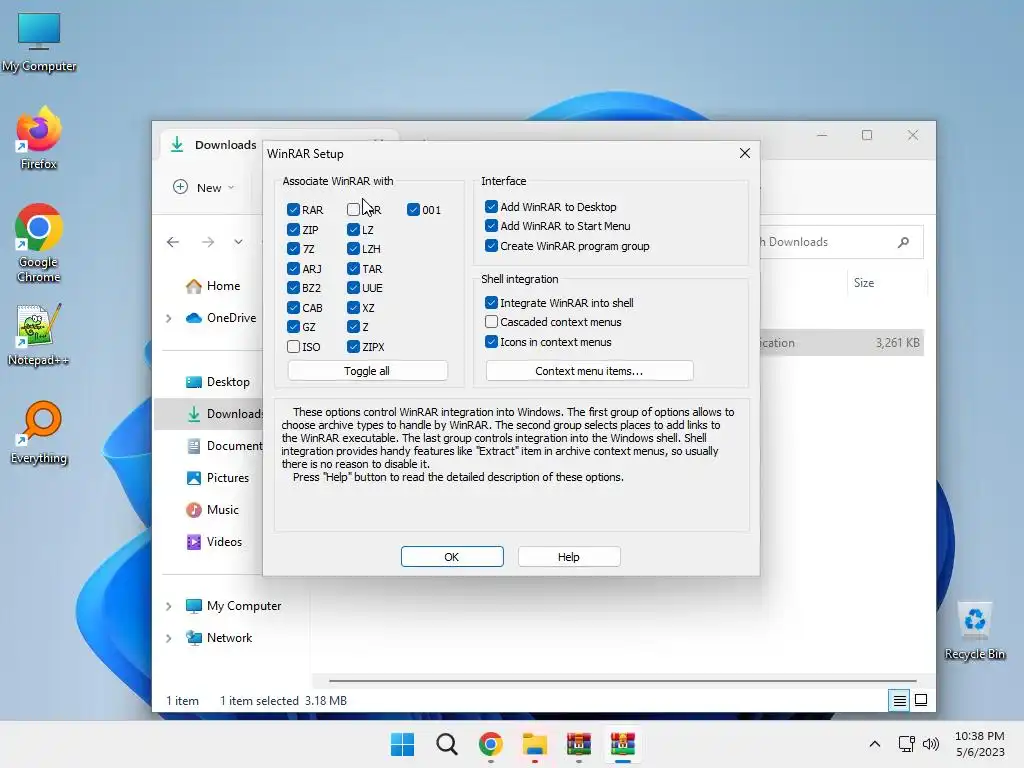Click the Toggle all button
1024x768 pixels.
pyautogui.click(x=367, y=371)
